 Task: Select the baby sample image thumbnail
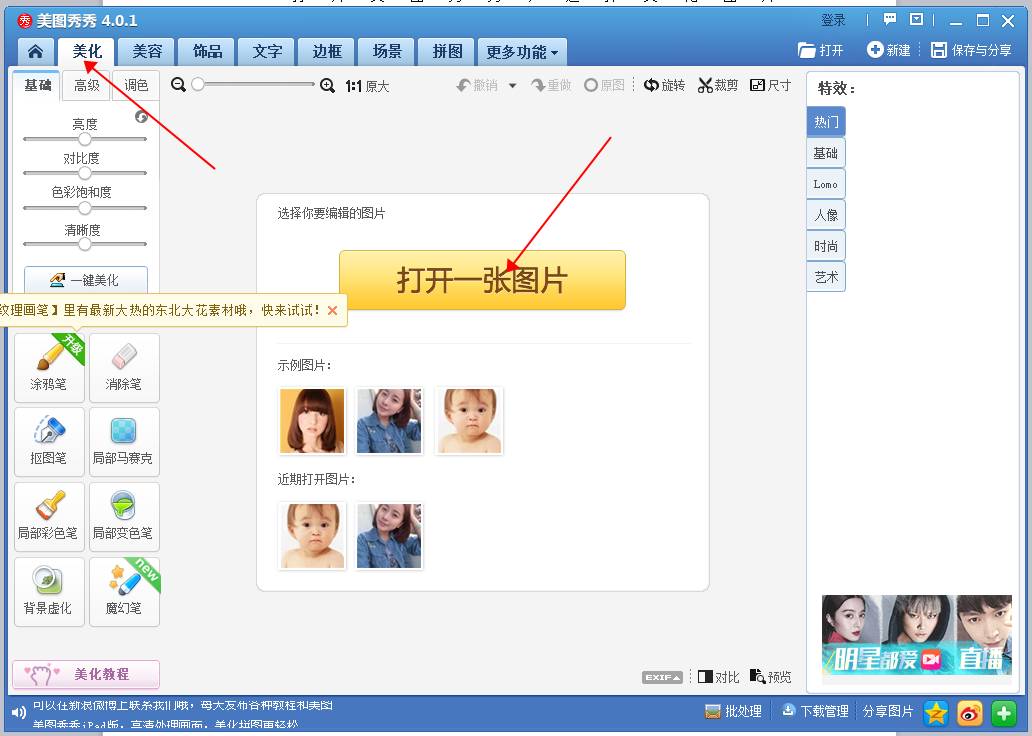pyautogui.click(x=468, y=420)
